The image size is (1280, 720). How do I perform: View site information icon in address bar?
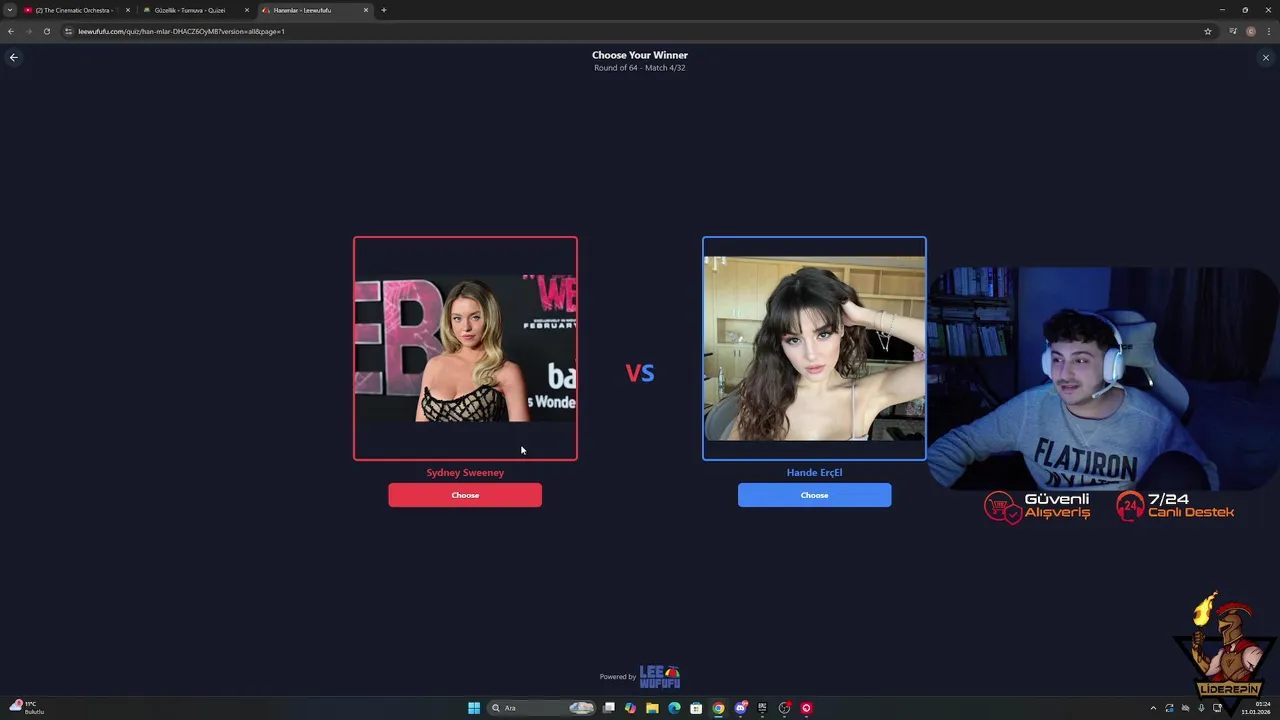click(x=68, y=31)
